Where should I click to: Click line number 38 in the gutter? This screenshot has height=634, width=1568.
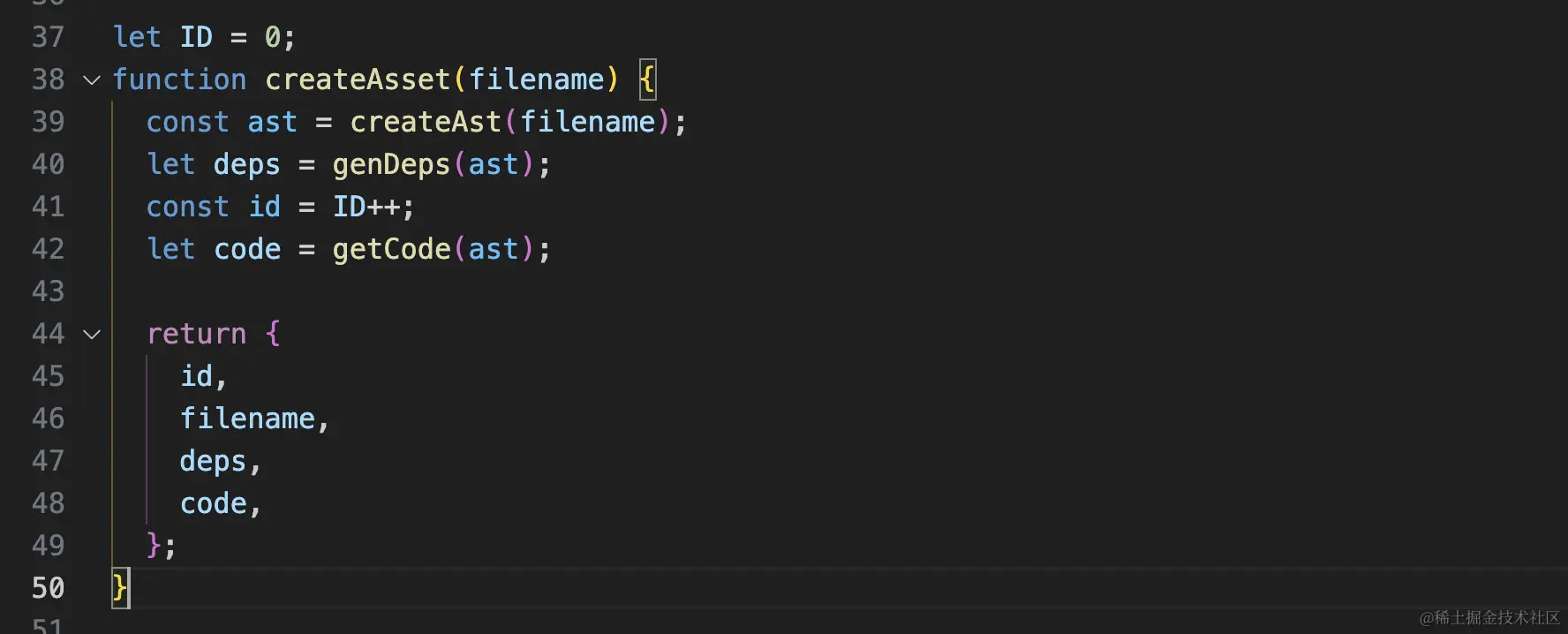(49, 79)
